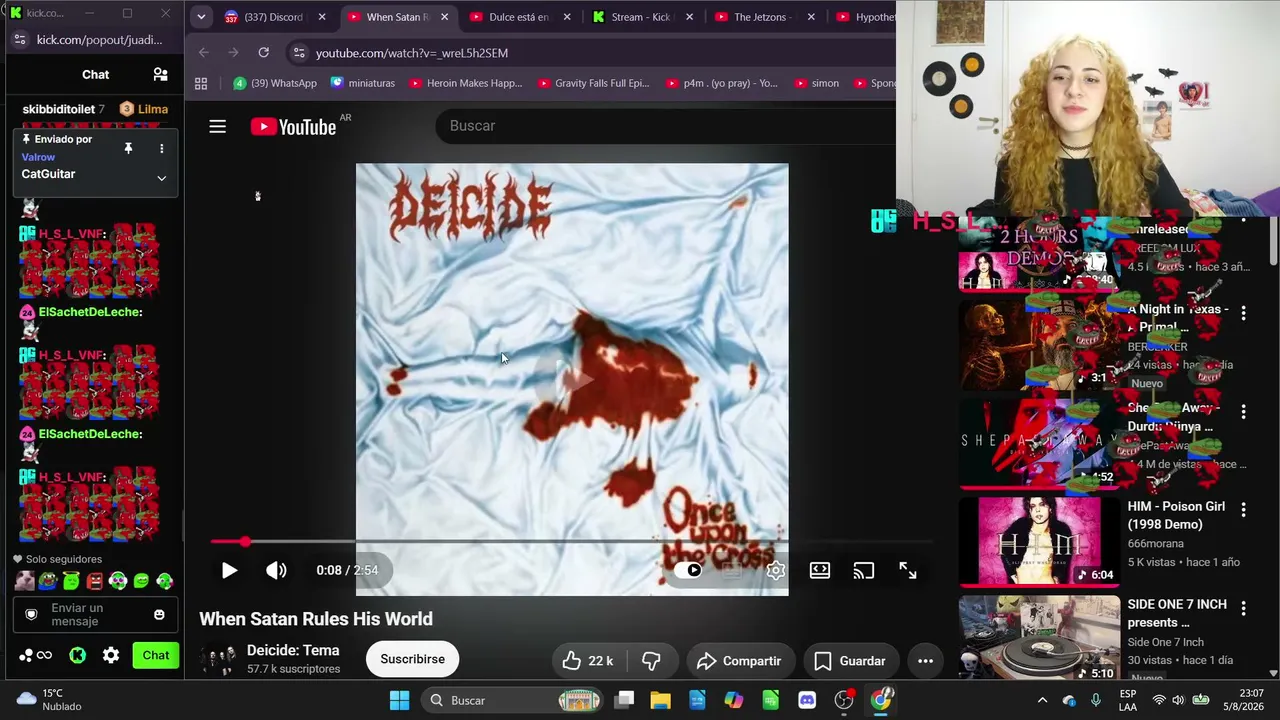Viewport: 1280px width, 720px height.
Task: Open the emote picker in chat input
Action: click(159, 614)
